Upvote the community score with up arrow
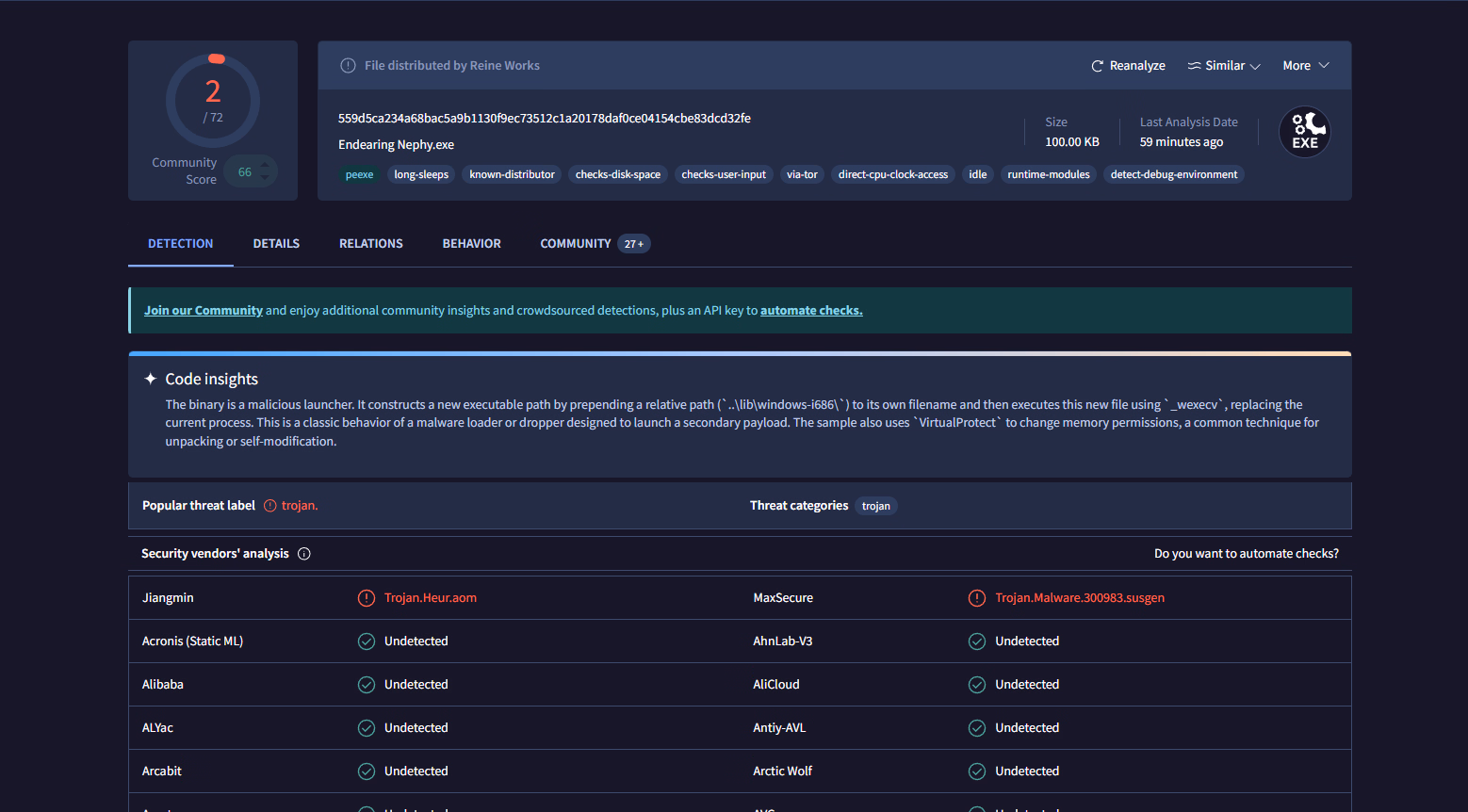1468x812 pixels. point(265,165)
